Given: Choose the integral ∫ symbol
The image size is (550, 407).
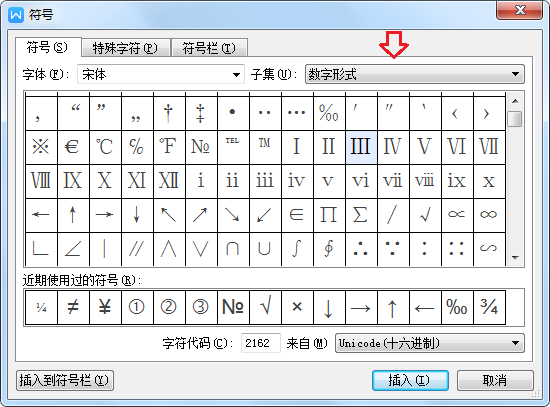Looking at the screenshot, I should click(x=297, y=248).
